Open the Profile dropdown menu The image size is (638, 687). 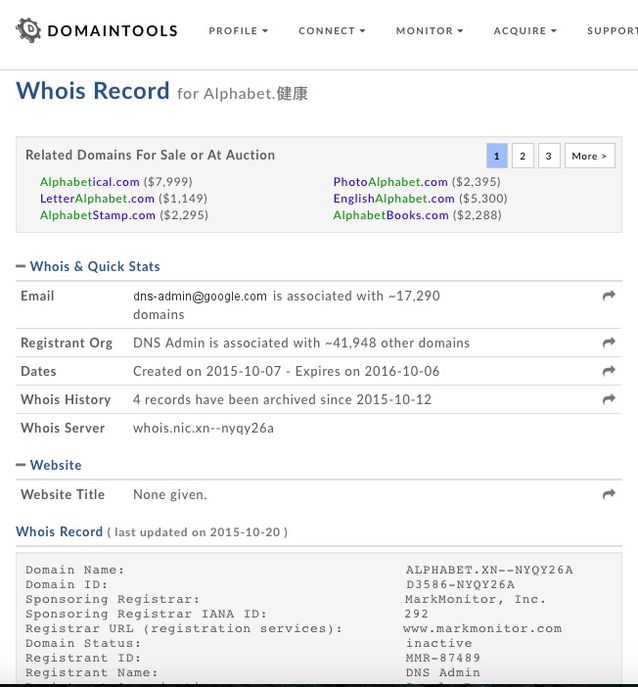click(x=238, y=31)
